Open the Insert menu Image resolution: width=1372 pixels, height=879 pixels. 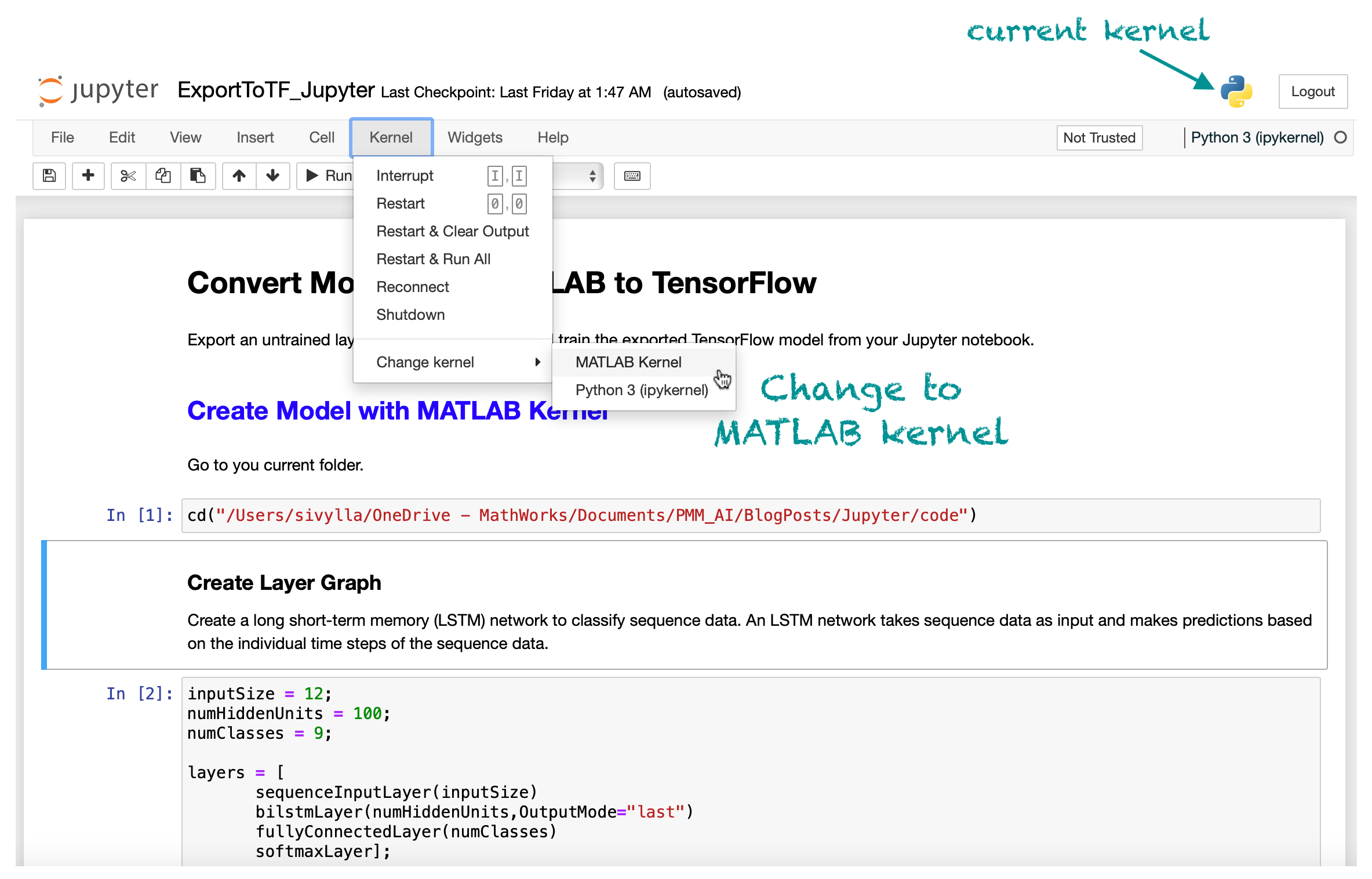(255, 137)
